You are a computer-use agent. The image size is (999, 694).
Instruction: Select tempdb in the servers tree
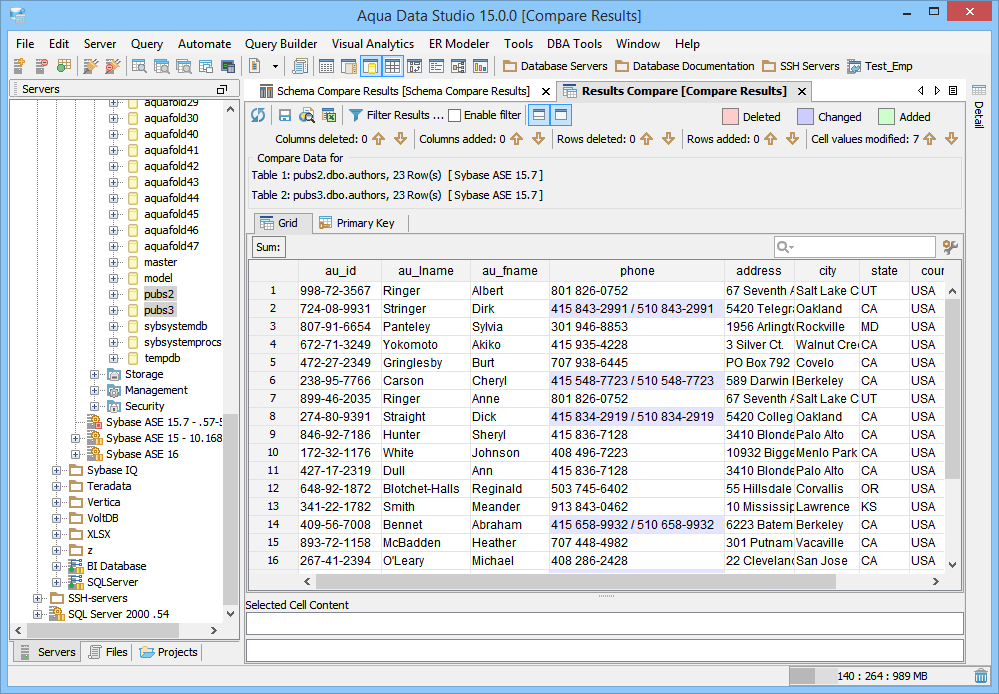click(162, 358)
